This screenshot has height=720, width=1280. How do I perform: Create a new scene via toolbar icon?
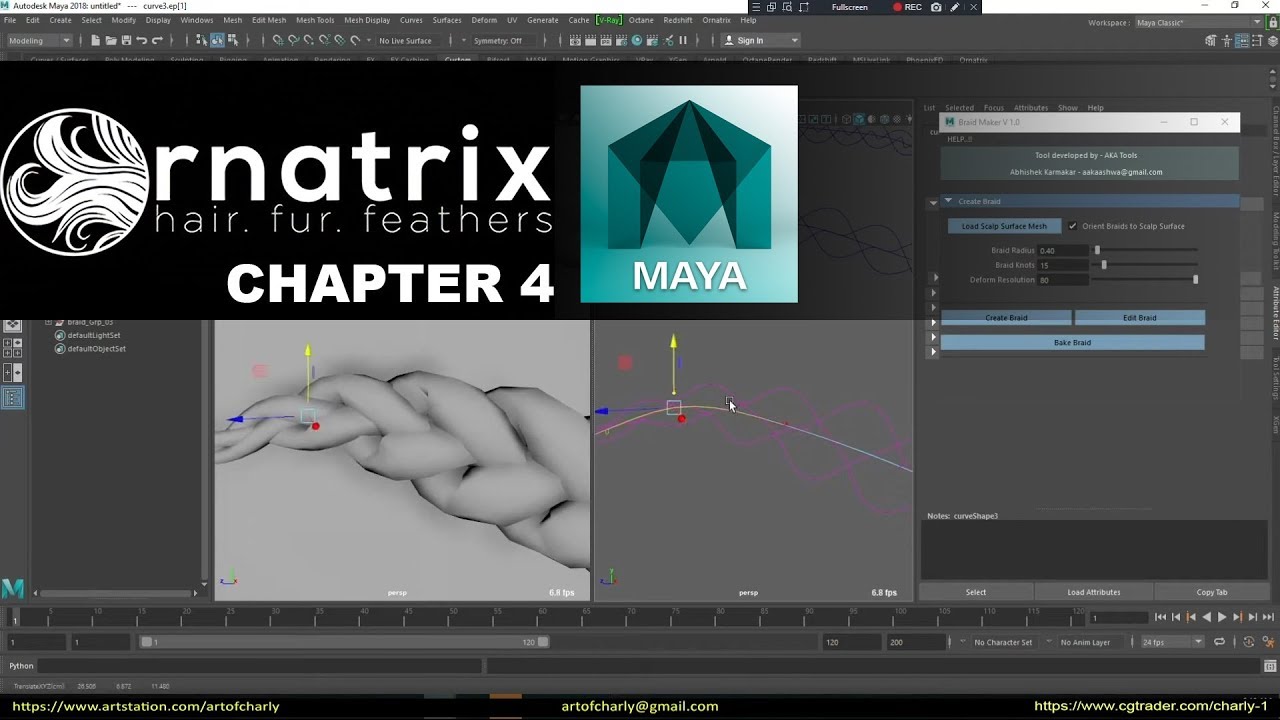[x=95, y=41]
